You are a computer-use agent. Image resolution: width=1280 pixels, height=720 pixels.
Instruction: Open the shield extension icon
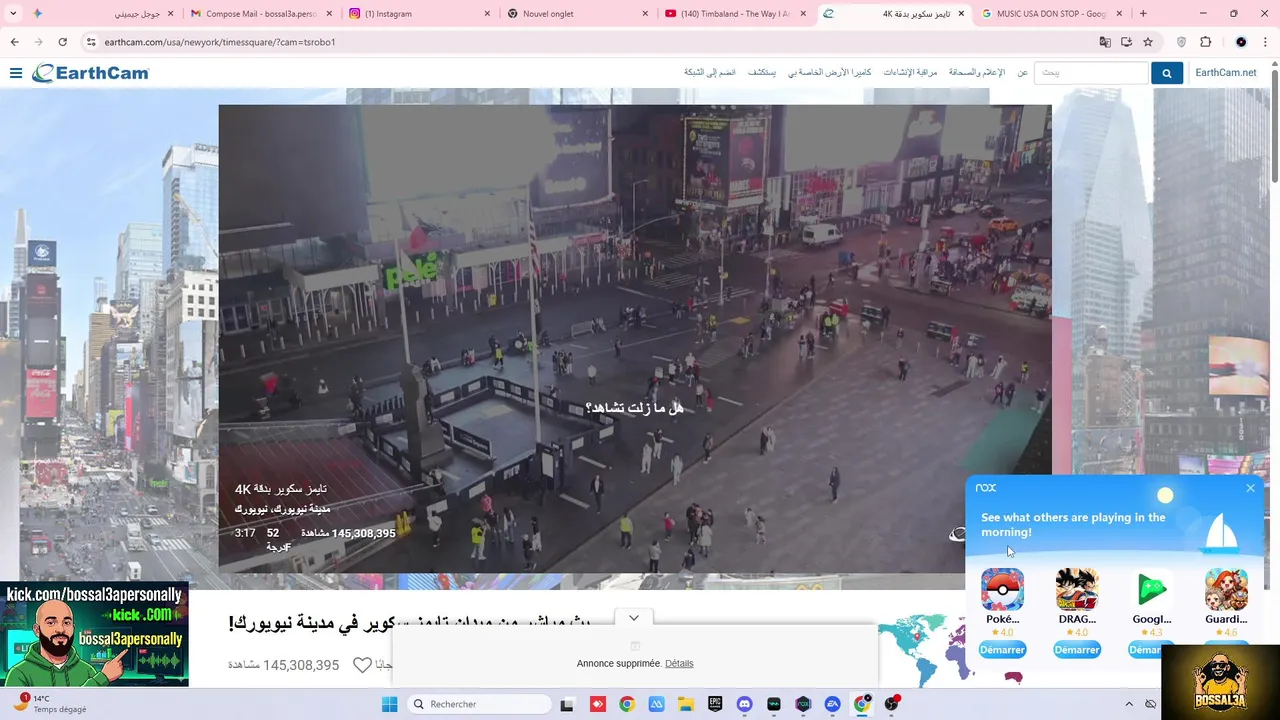tap(1181, 42)
